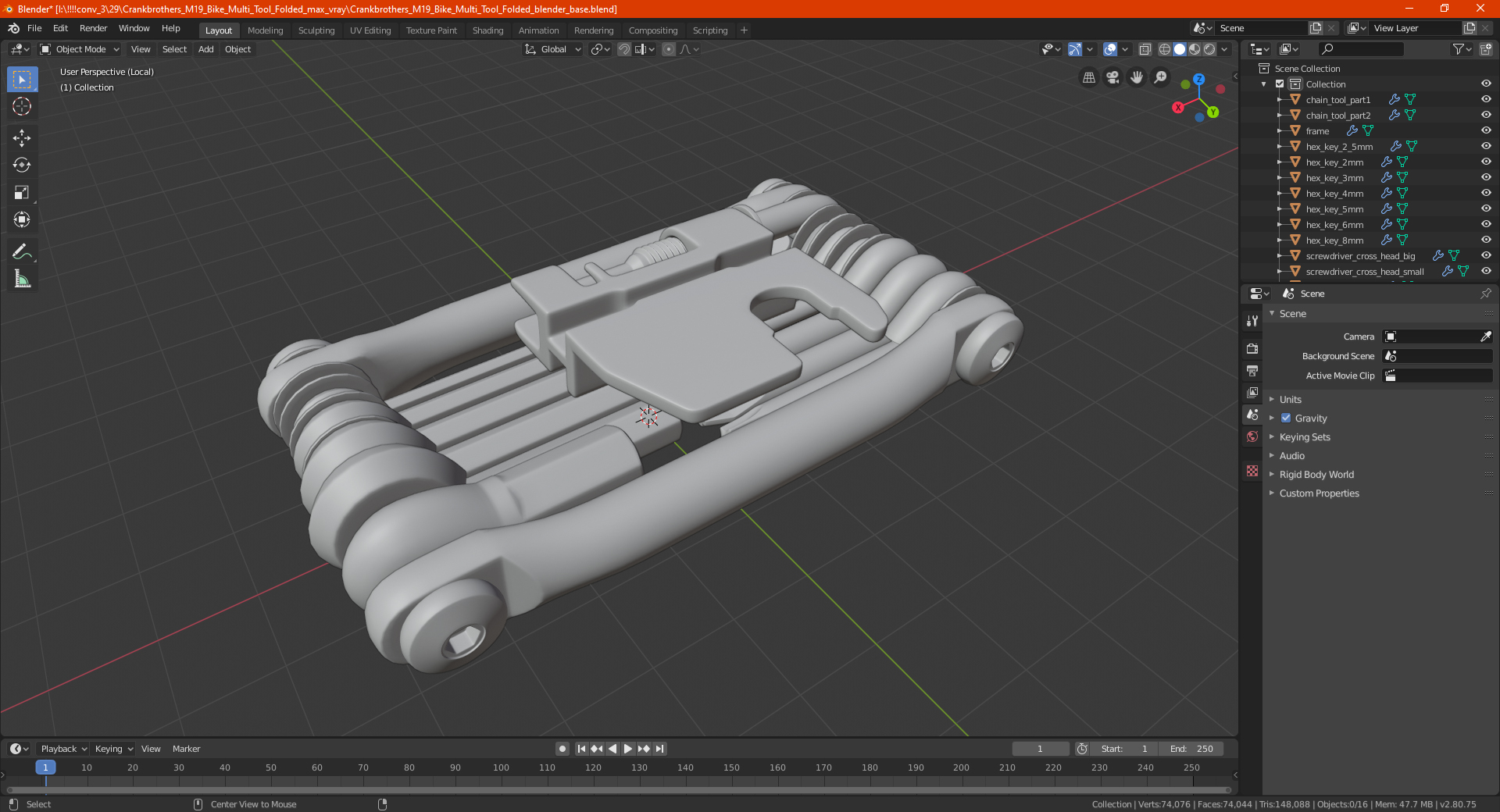Click the current frame number field
Image resolution: width=1500 pixels, height=812 pixels.
pos(1040,749)
